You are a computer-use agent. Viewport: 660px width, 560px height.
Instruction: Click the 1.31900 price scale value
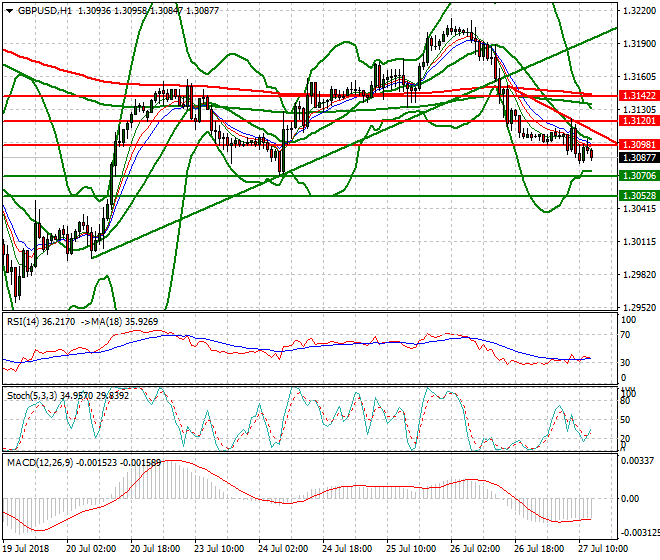(x=639, y=44)
